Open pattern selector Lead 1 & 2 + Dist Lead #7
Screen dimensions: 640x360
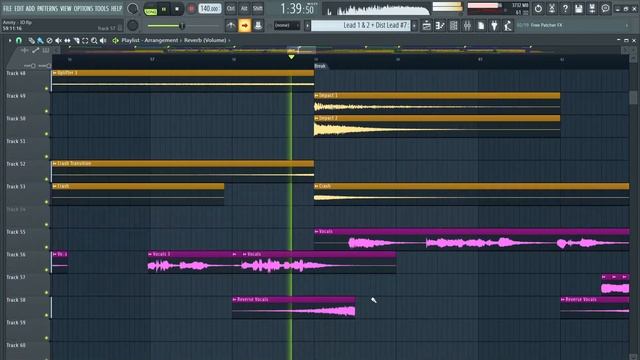click(360, 25)
